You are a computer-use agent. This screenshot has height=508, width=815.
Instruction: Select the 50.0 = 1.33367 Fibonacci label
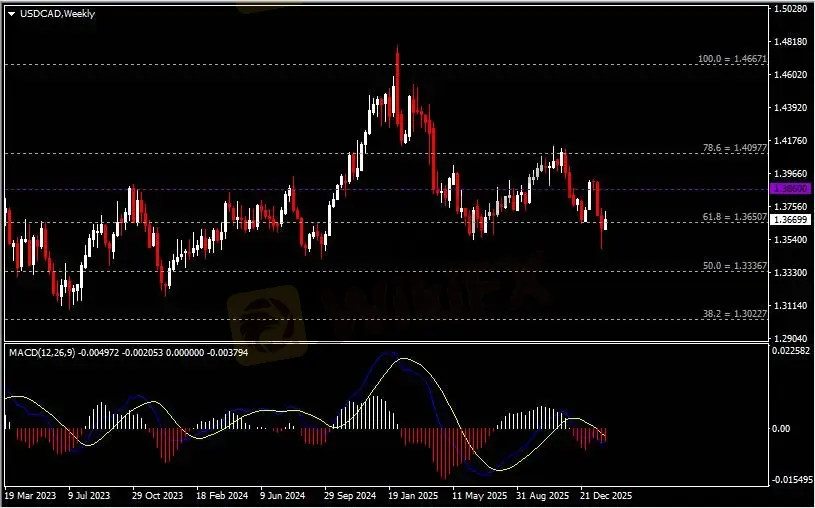point(734,266)
